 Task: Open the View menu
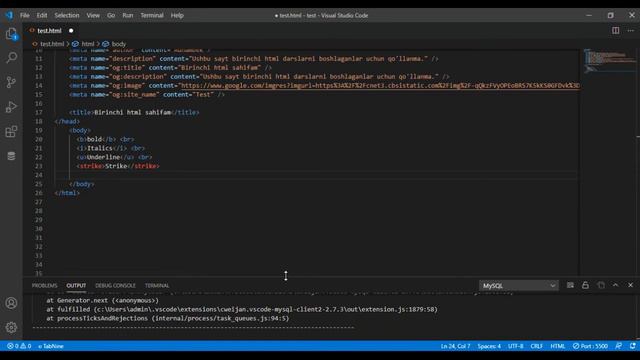(x=93, y=16)
